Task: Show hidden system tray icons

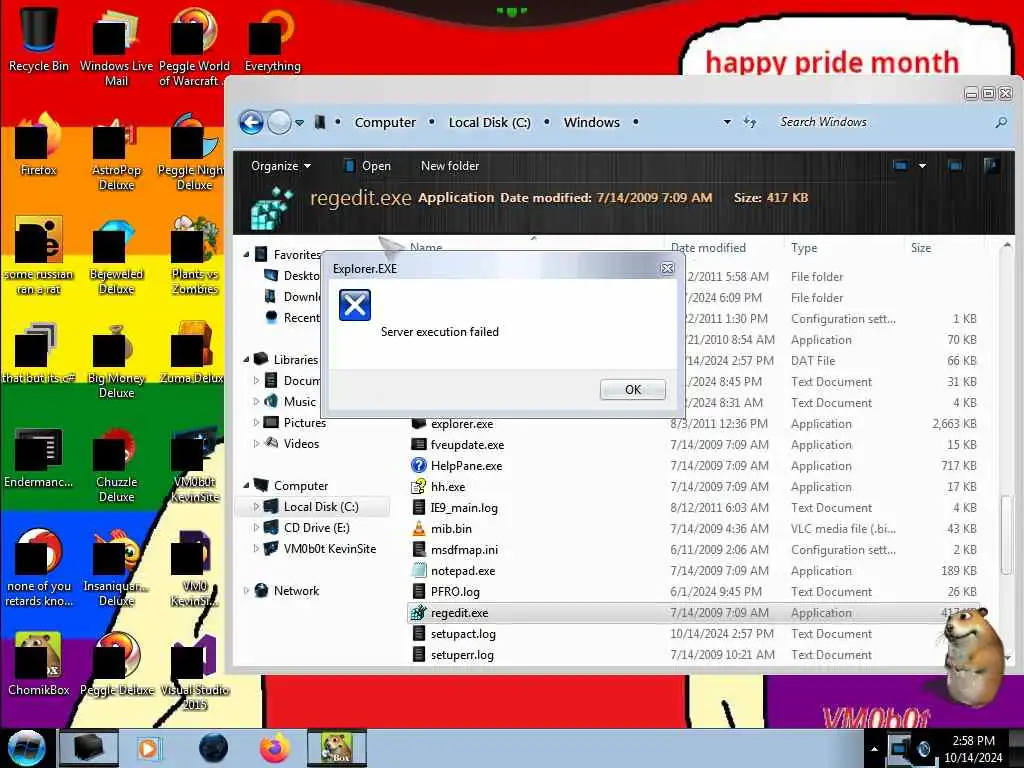Action: 874,749
